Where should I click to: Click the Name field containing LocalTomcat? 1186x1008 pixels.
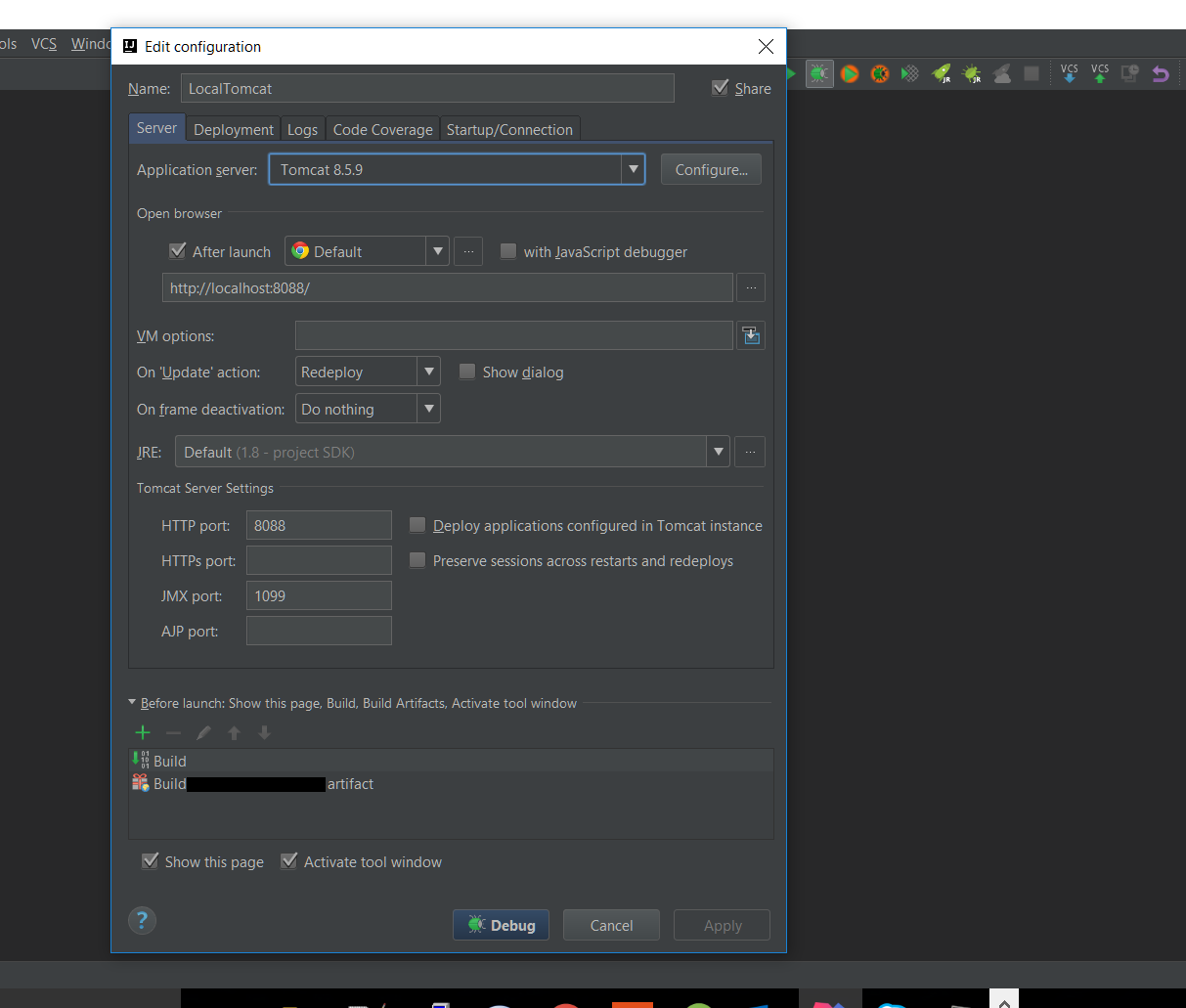tap(427, 88)
